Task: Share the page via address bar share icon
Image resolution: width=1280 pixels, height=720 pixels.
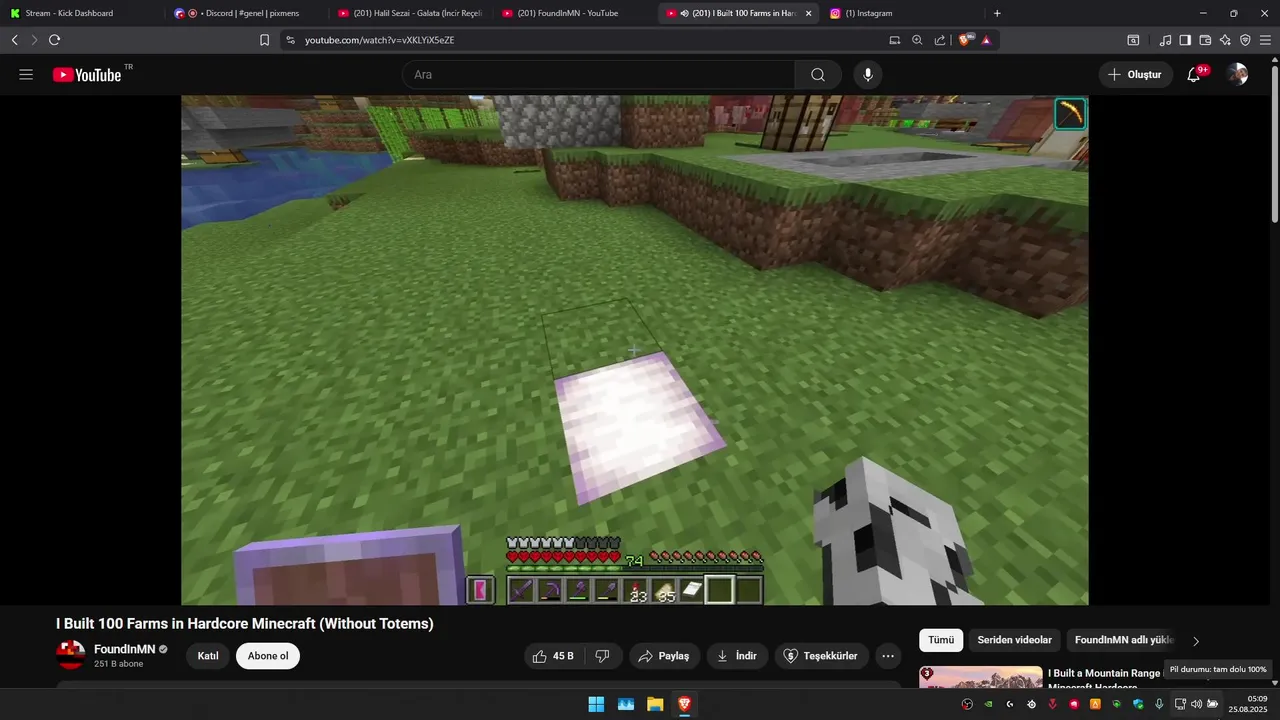Action: 940,40
